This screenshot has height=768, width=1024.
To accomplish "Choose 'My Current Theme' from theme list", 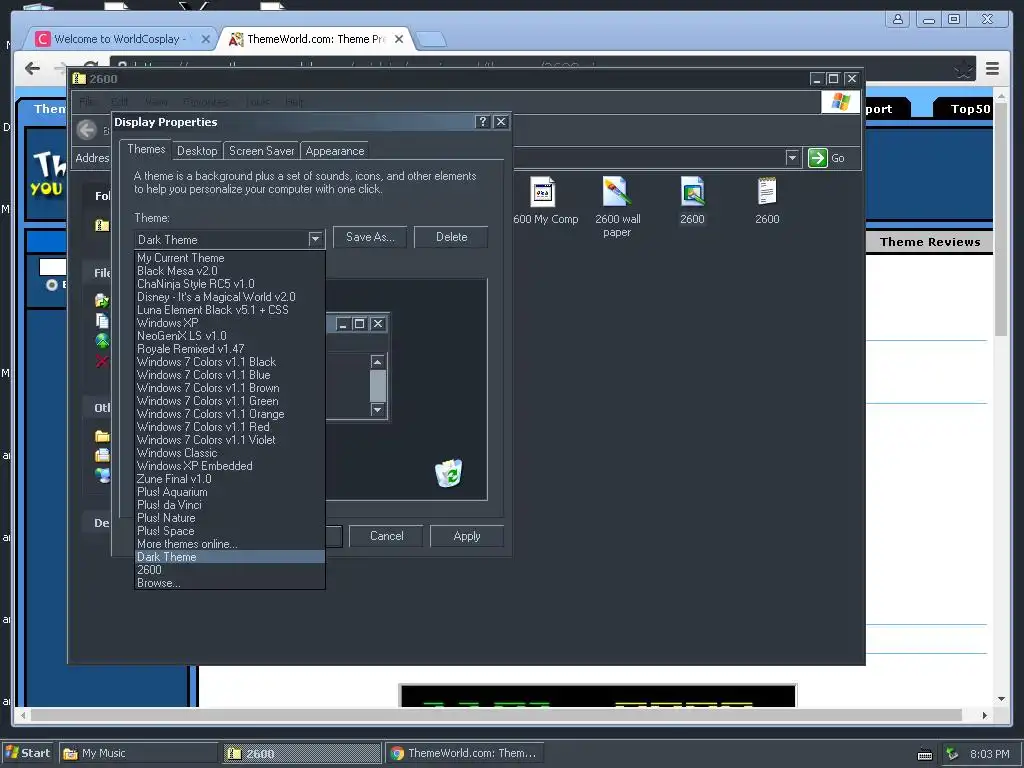I will tap(230, 258).
